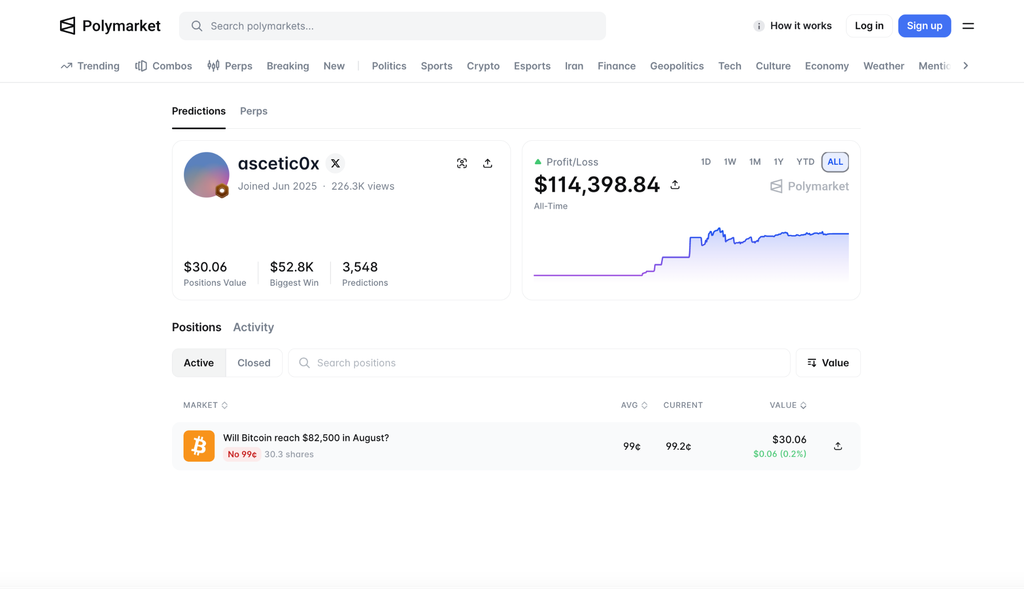Click the Combos icon
Screen dimensions: 1024x589
pyautogui.click(x=140, y=66)
